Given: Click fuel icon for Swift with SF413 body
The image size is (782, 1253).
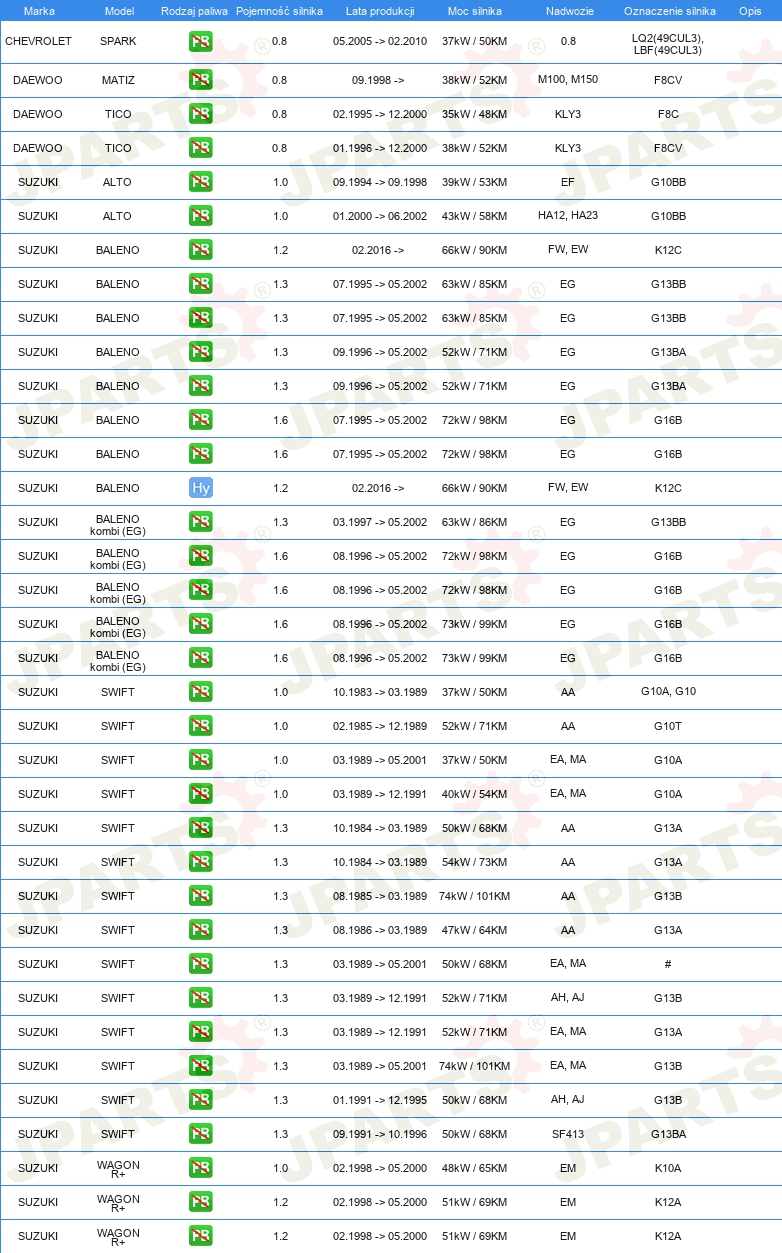Looking at the screenshot, I should pos(201,1134).
